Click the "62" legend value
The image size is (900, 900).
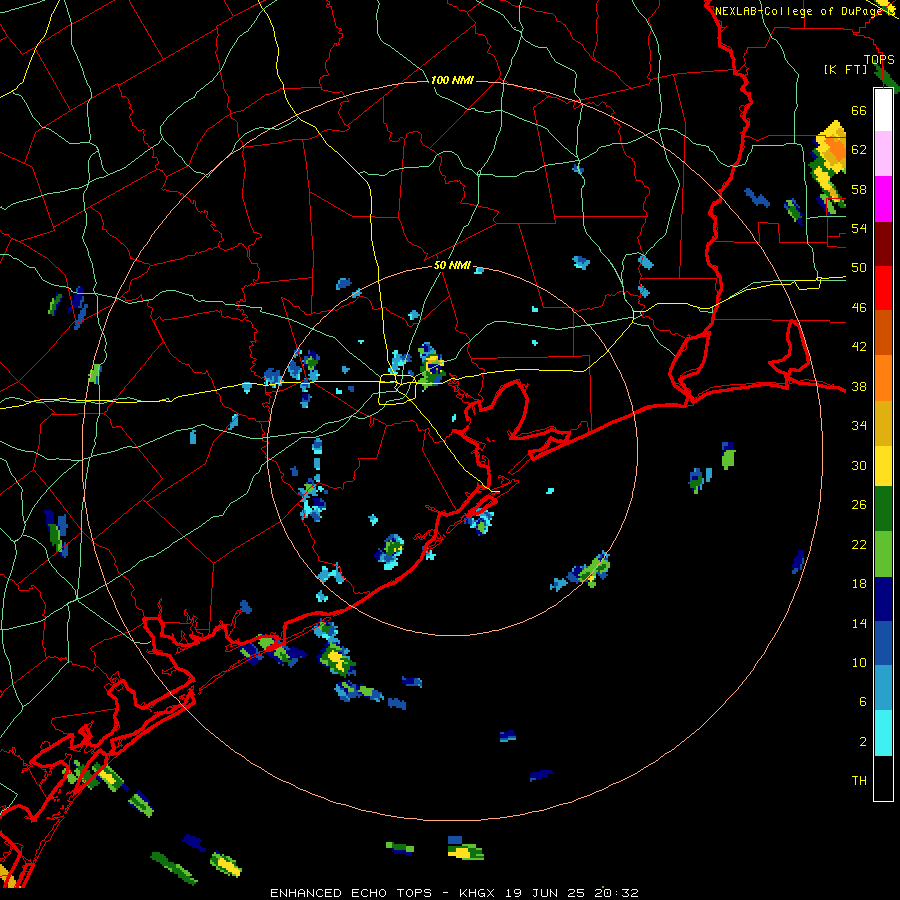click(859, 150)
